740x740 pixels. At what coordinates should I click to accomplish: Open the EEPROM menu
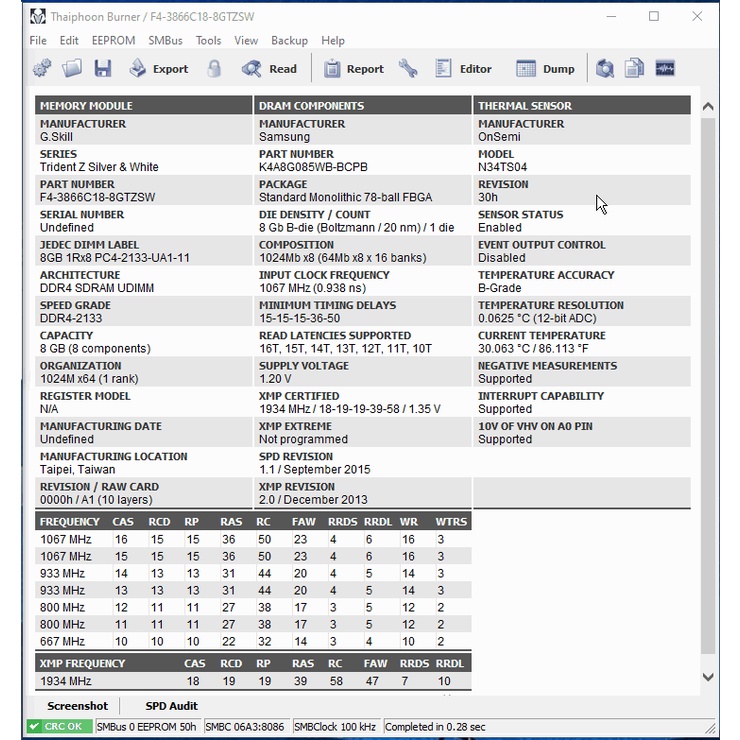coord(113,41)
